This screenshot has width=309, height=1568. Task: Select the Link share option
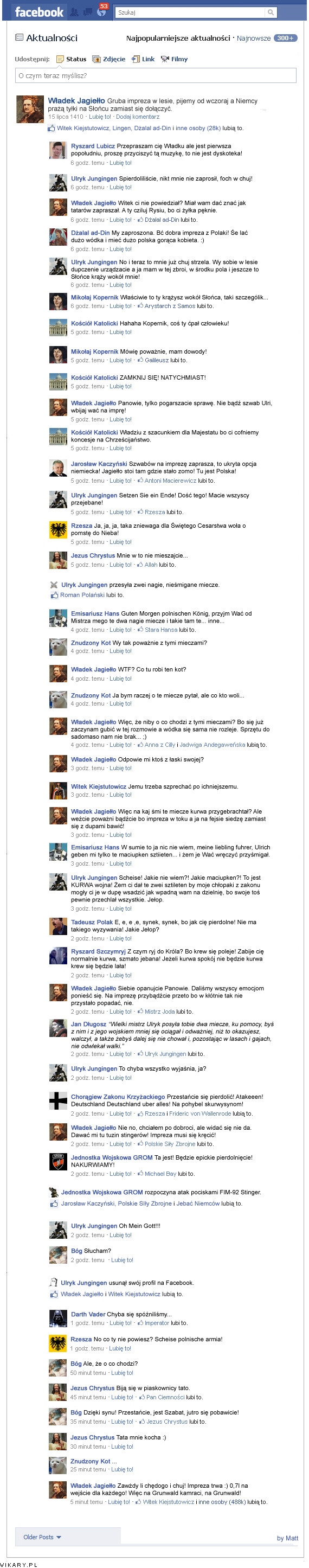click(144, 59)
